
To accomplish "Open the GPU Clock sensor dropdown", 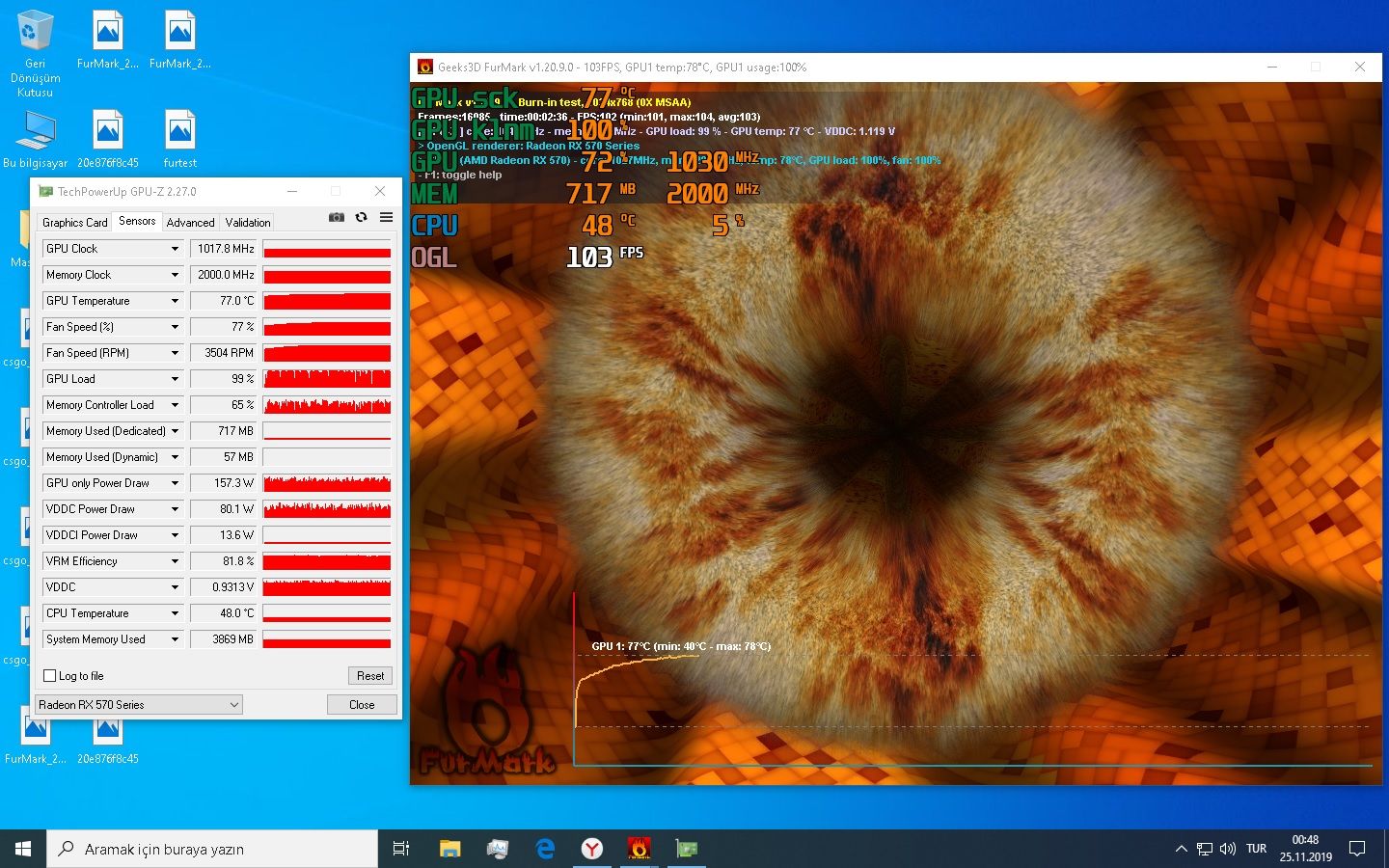I will [175, 249].
